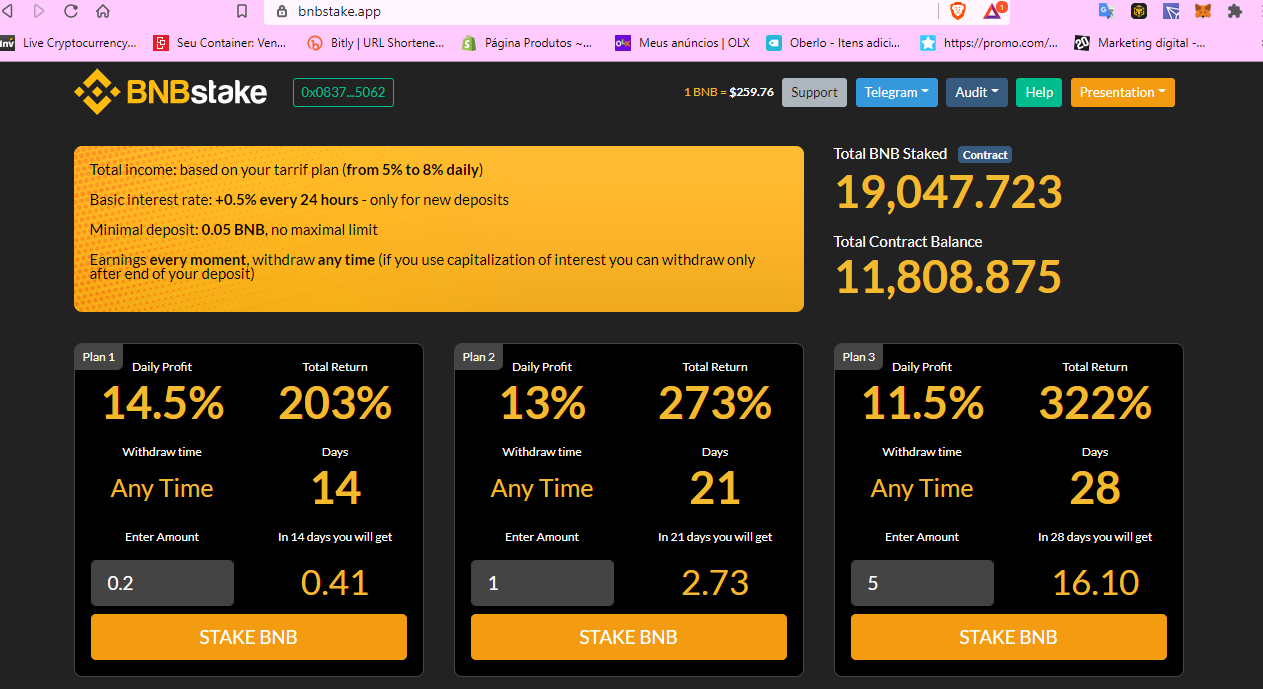The height and width of the screenshot is (689, 1263).
Task: Click wallet address 0x0837...5062 badge
Action: 343,92
